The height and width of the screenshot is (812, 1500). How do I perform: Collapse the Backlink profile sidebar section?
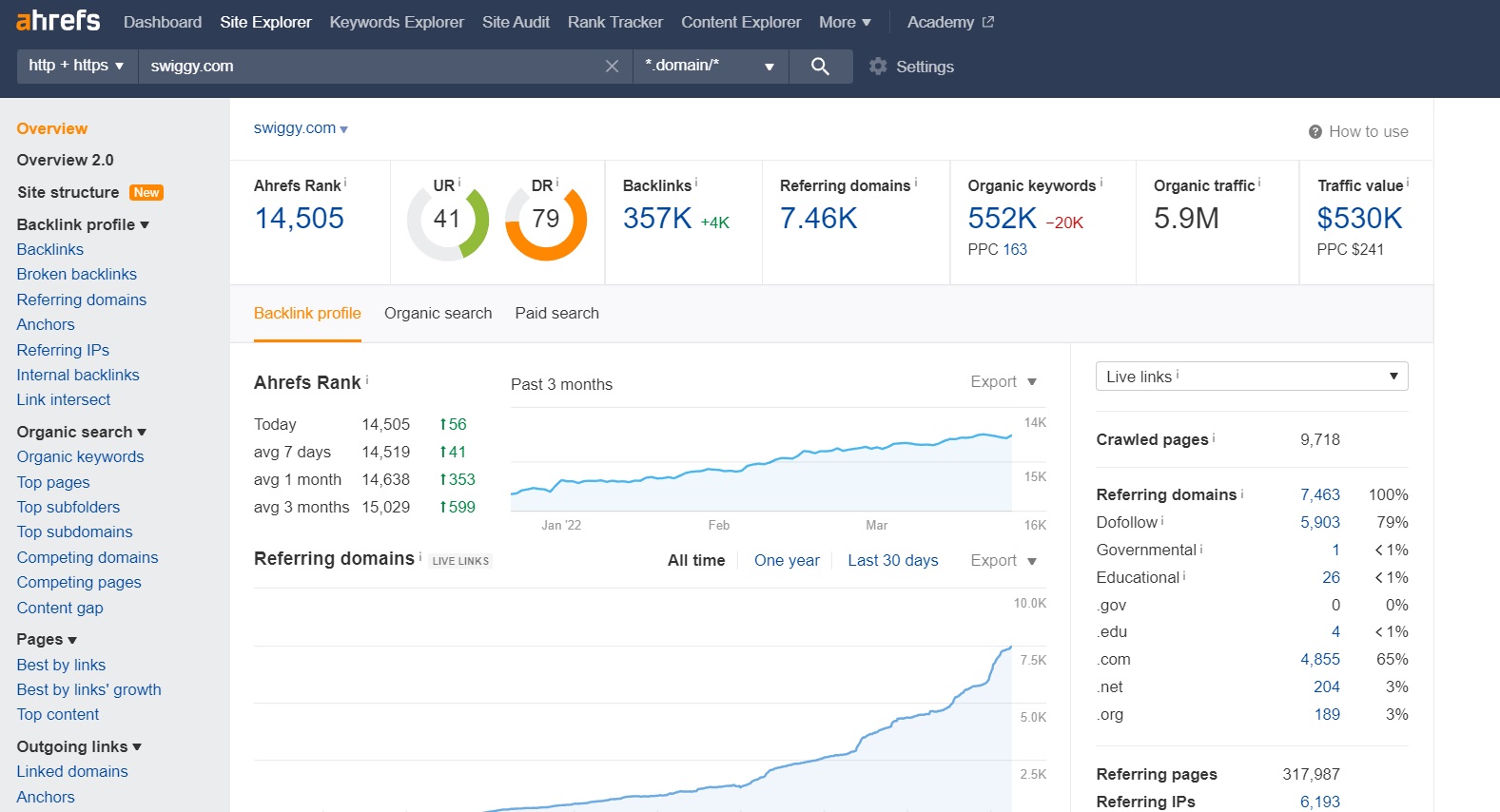click(84, 224)
